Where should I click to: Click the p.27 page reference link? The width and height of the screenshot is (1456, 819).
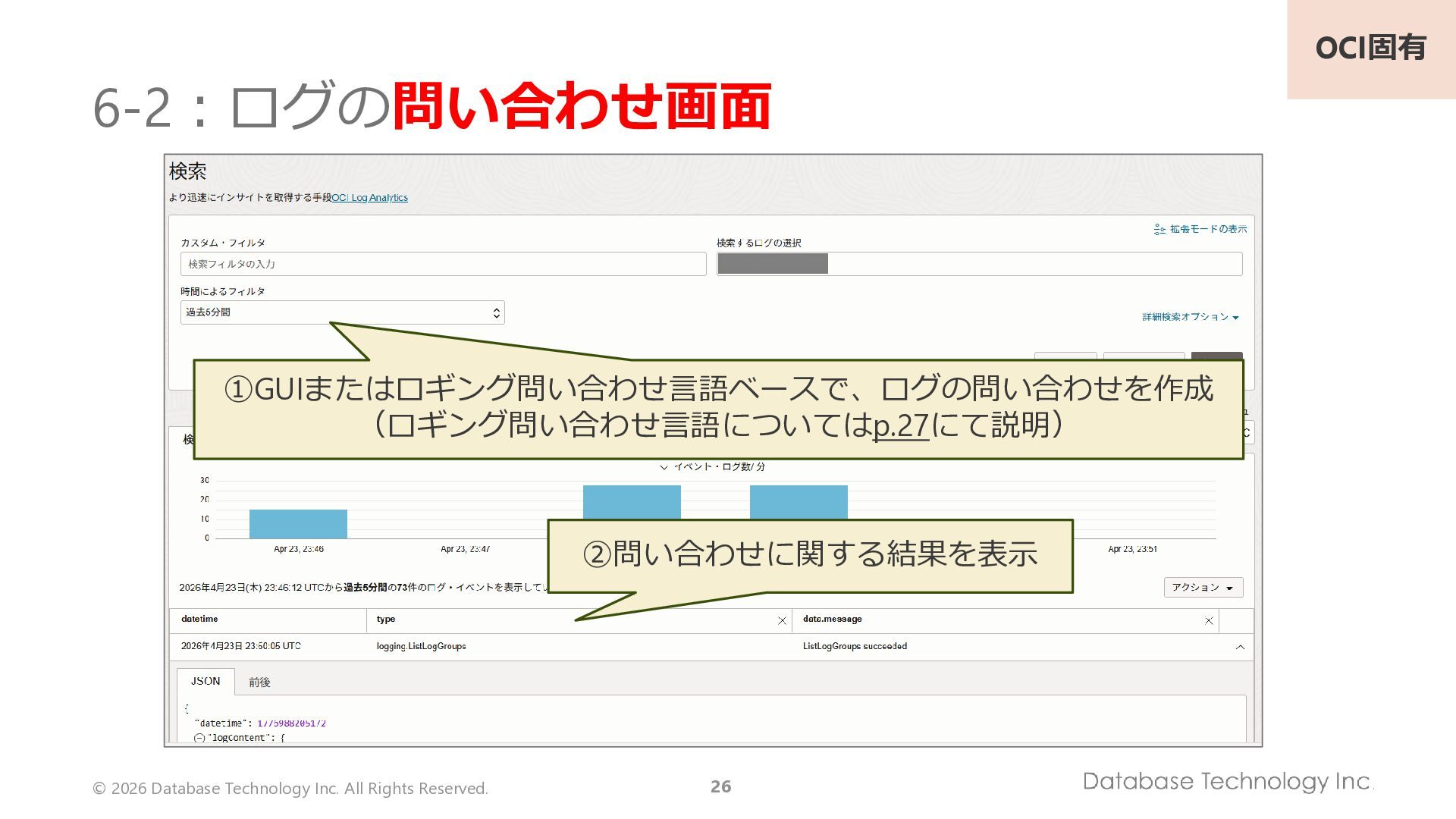(x=901, y=425)
